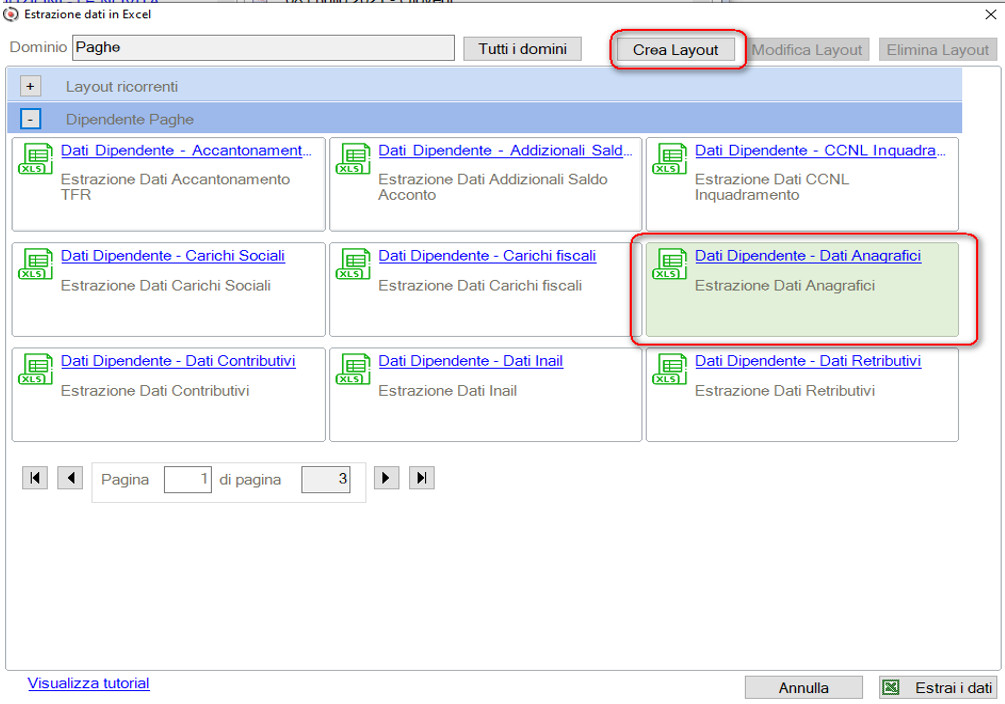1005x704 pixels.
Task: Click text Estrazione Dati Carichi Sociali
Action: pos(165,285)
